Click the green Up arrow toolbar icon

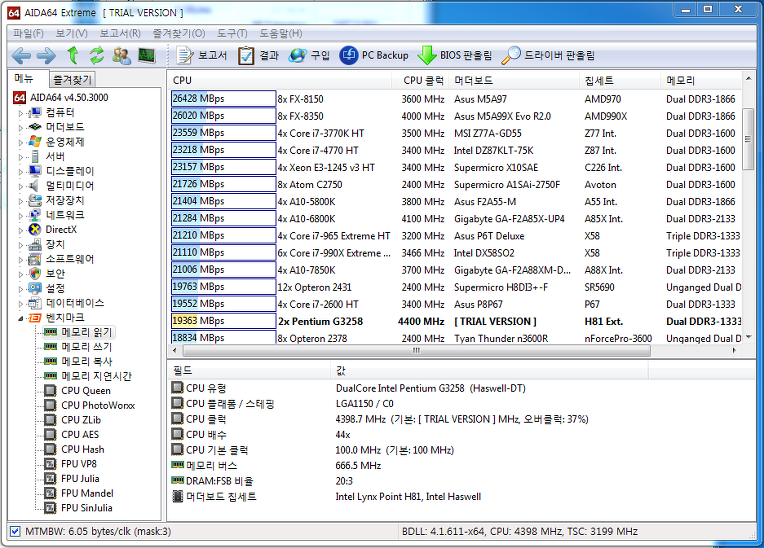[x=73, y=56]
